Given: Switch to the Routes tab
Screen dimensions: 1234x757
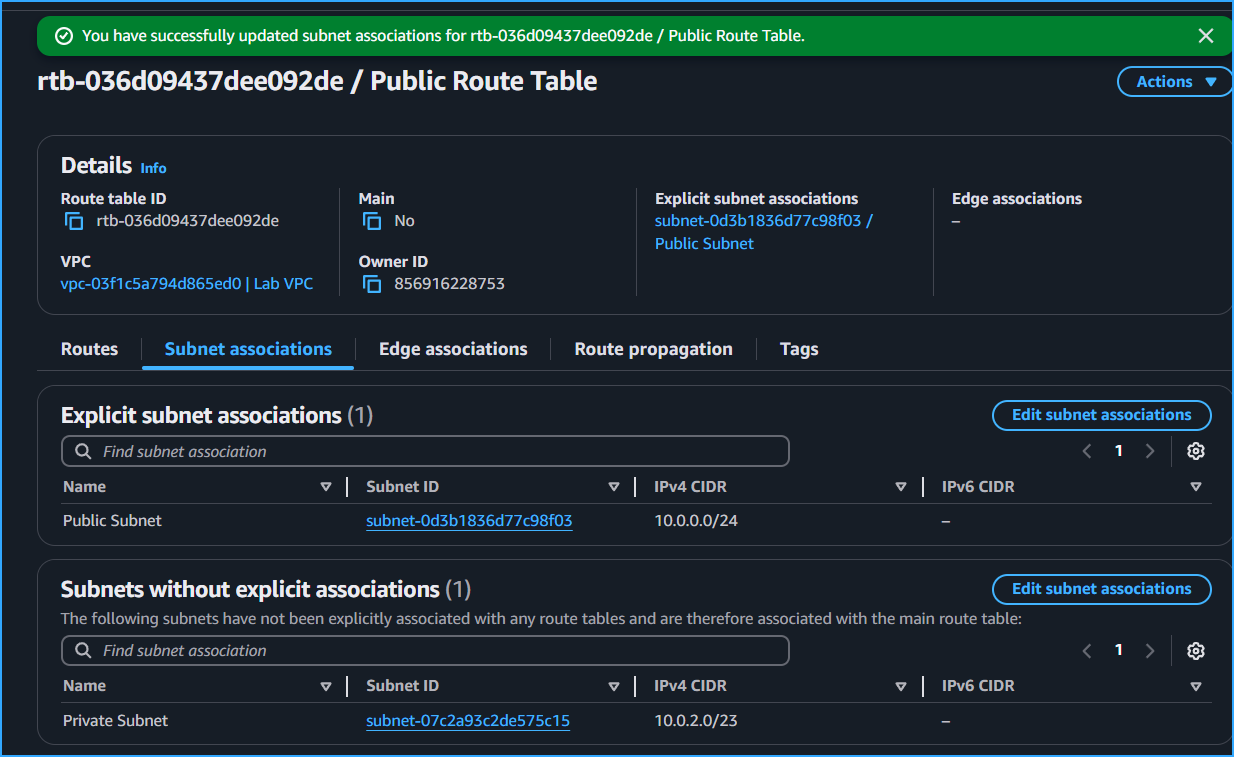Looking at the screenshot, I should [x=89, y=349].
